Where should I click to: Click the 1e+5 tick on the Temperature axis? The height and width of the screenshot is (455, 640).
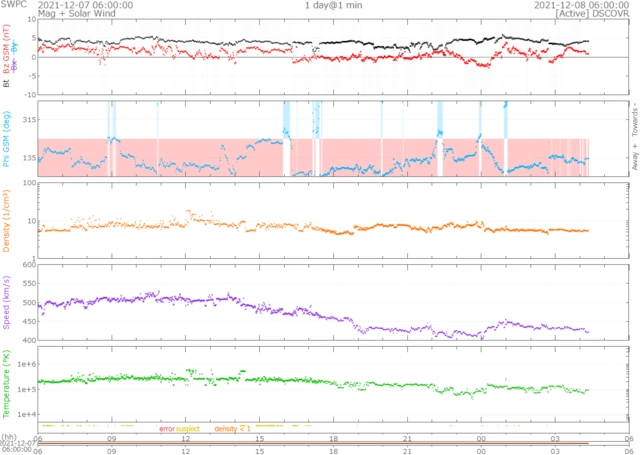pos(27,390)
